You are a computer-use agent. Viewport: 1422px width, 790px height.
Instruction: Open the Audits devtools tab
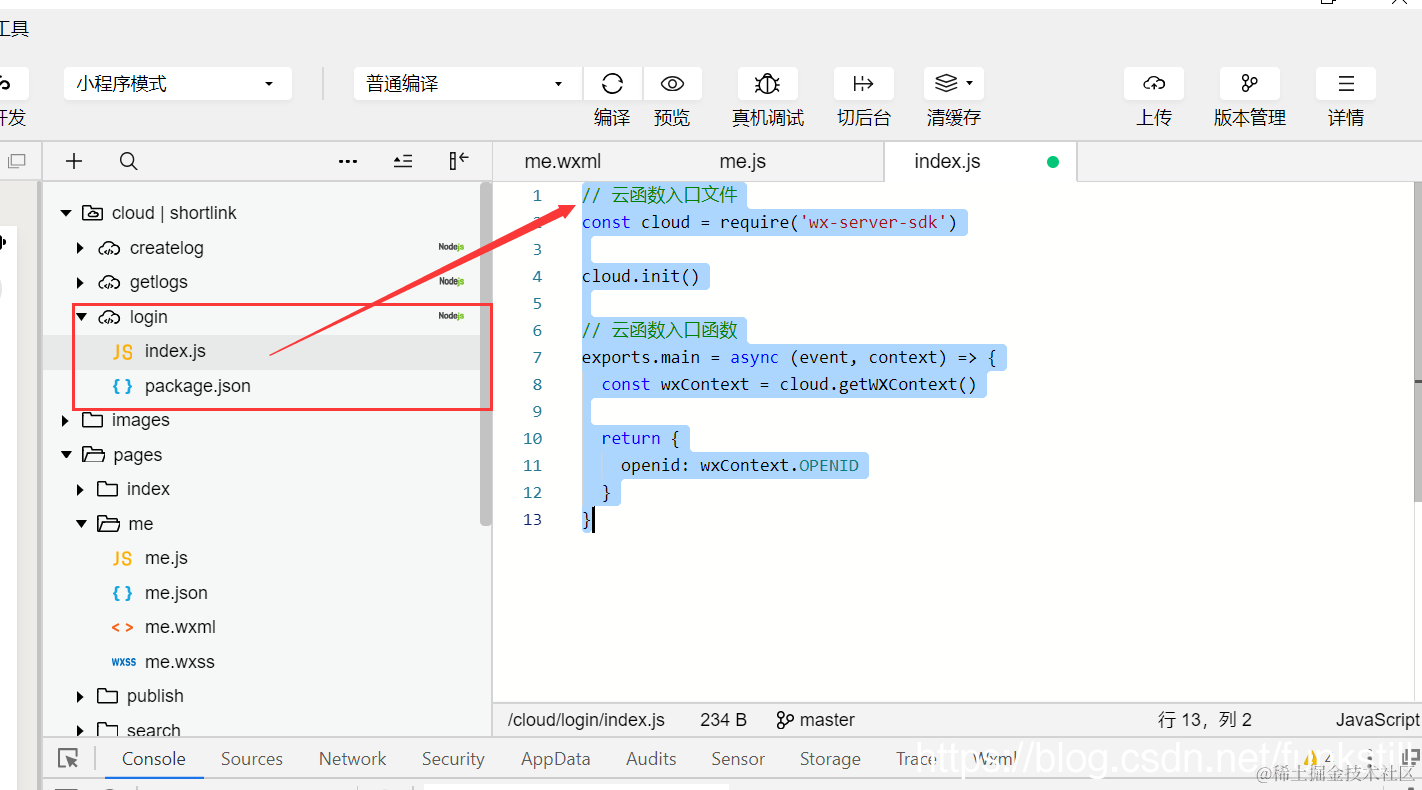coord(651,759)
